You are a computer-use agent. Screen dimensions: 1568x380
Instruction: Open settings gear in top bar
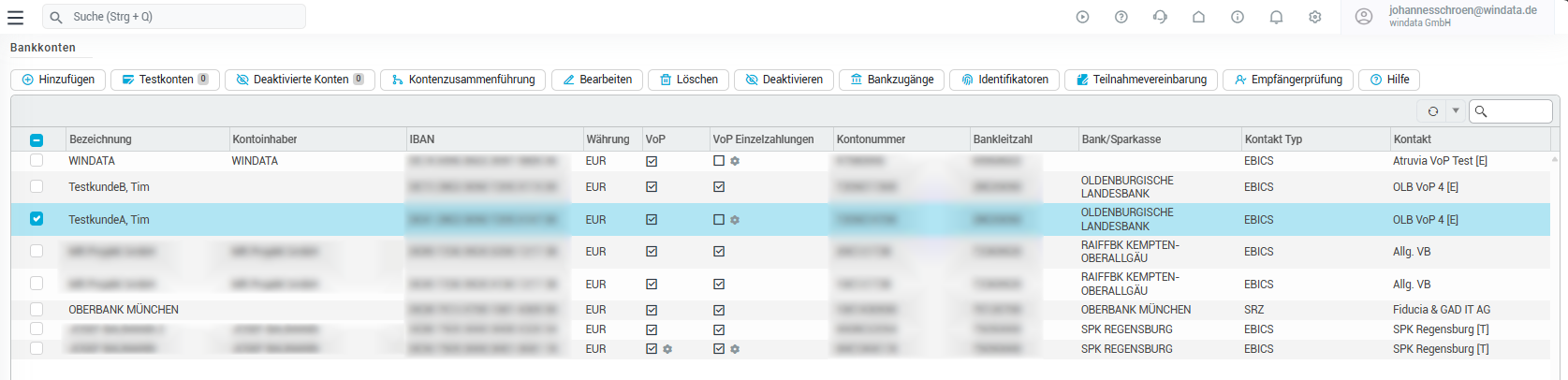[x=1315, y=17]
